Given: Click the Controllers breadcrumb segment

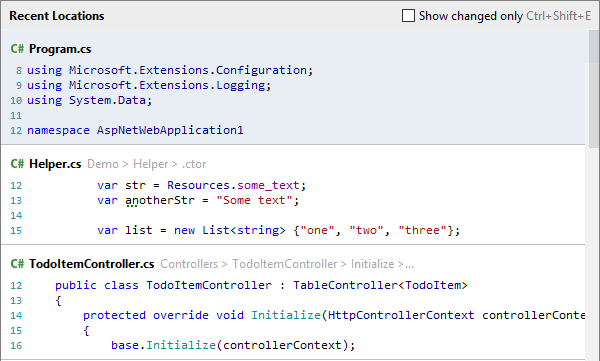Looking at the screenshot, I should pyautogui.click(x=189, y=264).
